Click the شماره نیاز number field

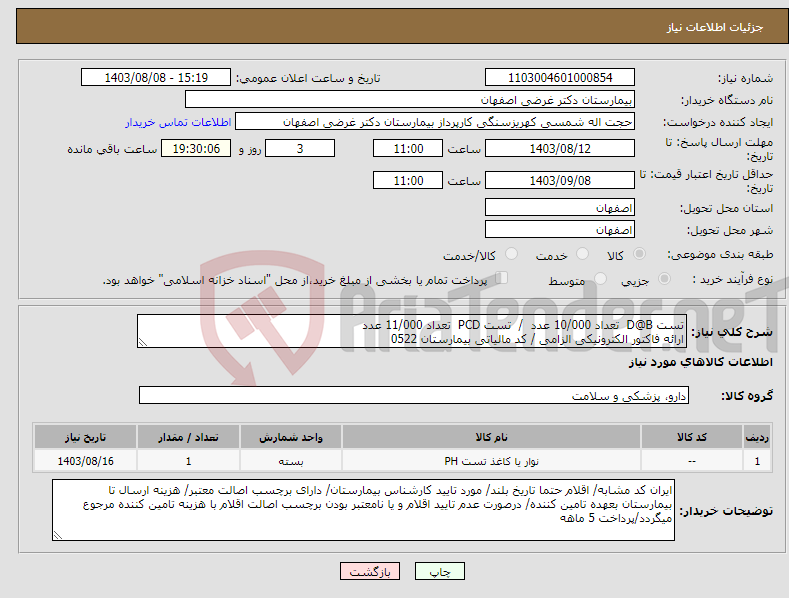(x=560, y=78)
